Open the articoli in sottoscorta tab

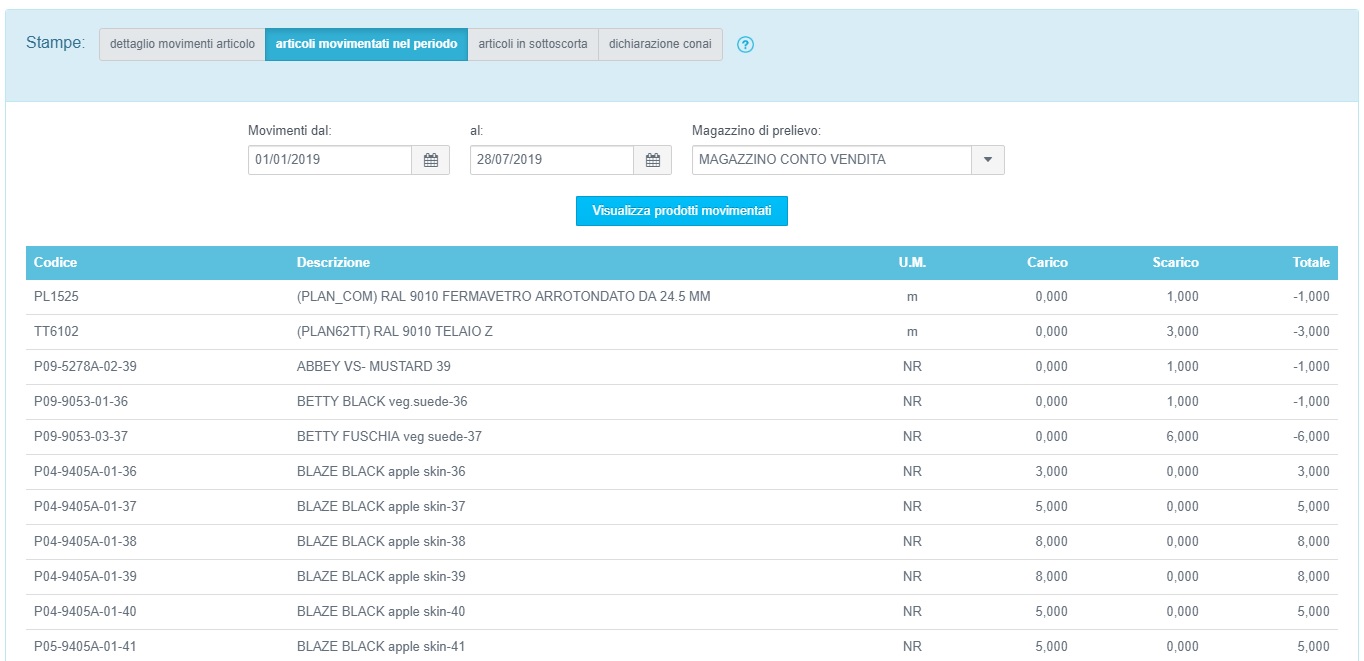533,45
